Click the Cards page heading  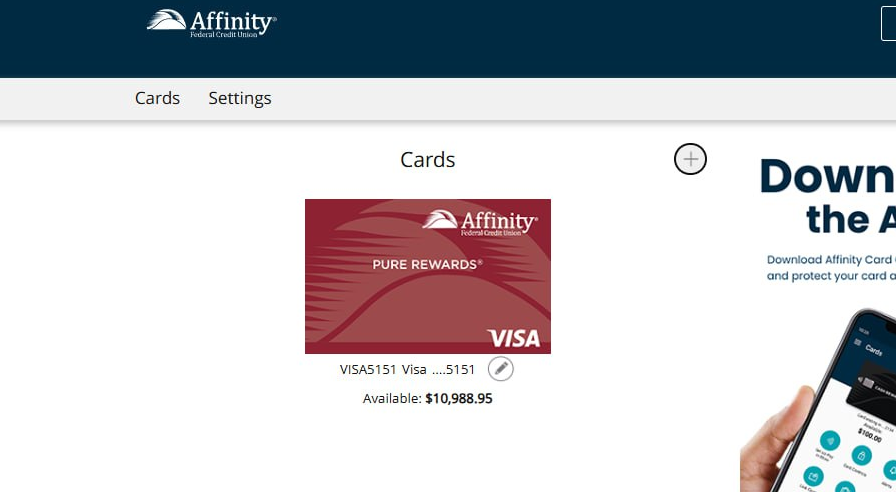(427, 160)
